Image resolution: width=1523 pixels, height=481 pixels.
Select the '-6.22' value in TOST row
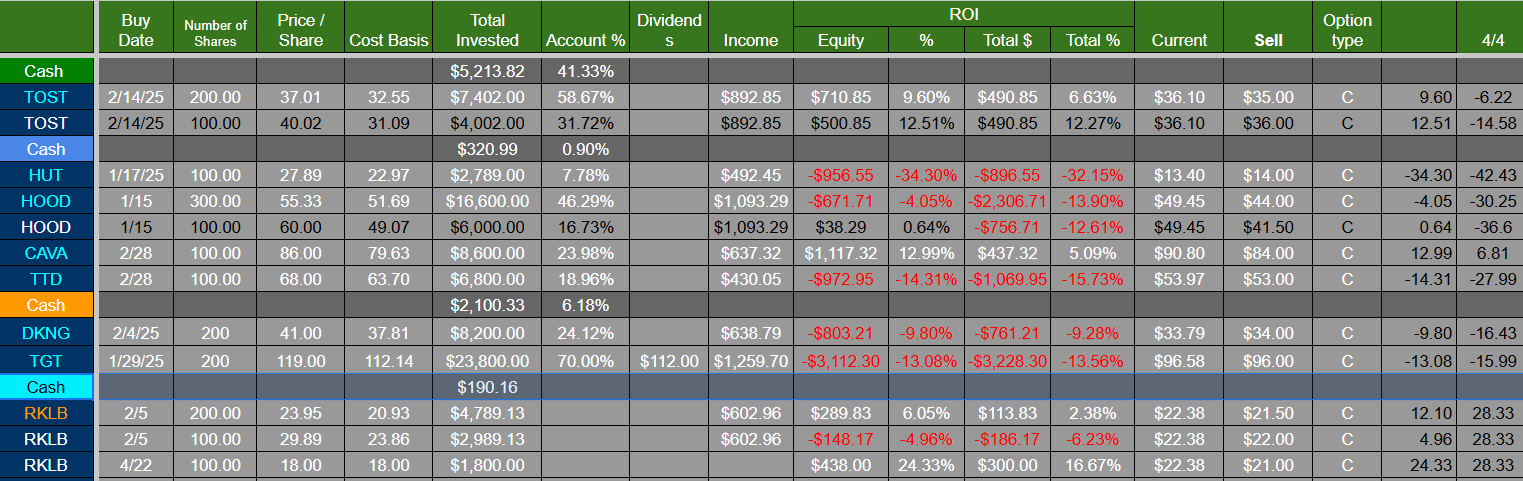tap(1492, 97)
